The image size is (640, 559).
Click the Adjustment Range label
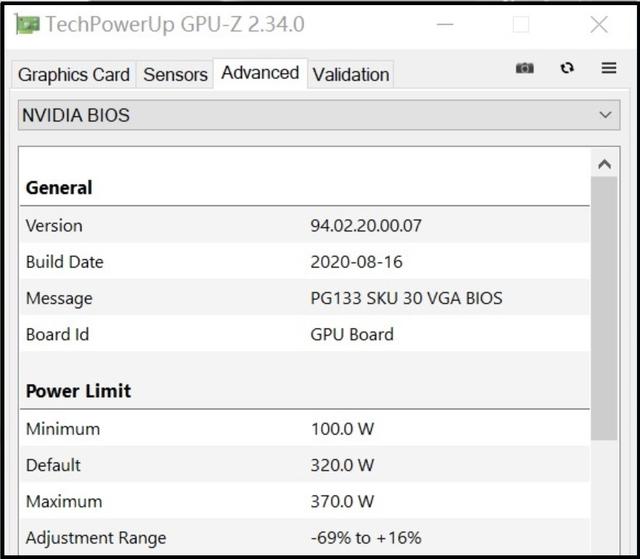pyautogui.click(x=96, y=538)
